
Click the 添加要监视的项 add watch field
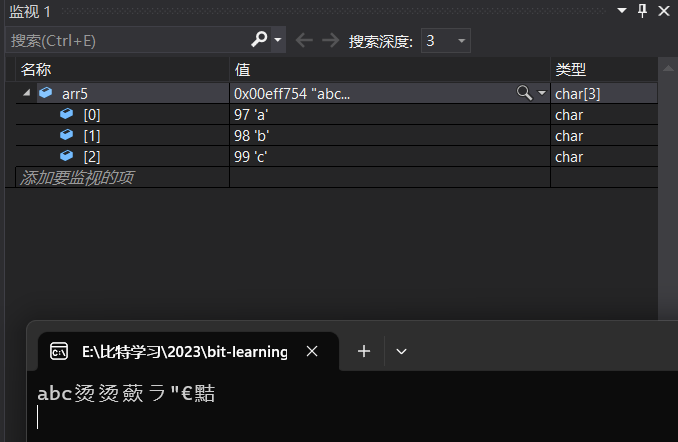point(122,177)
